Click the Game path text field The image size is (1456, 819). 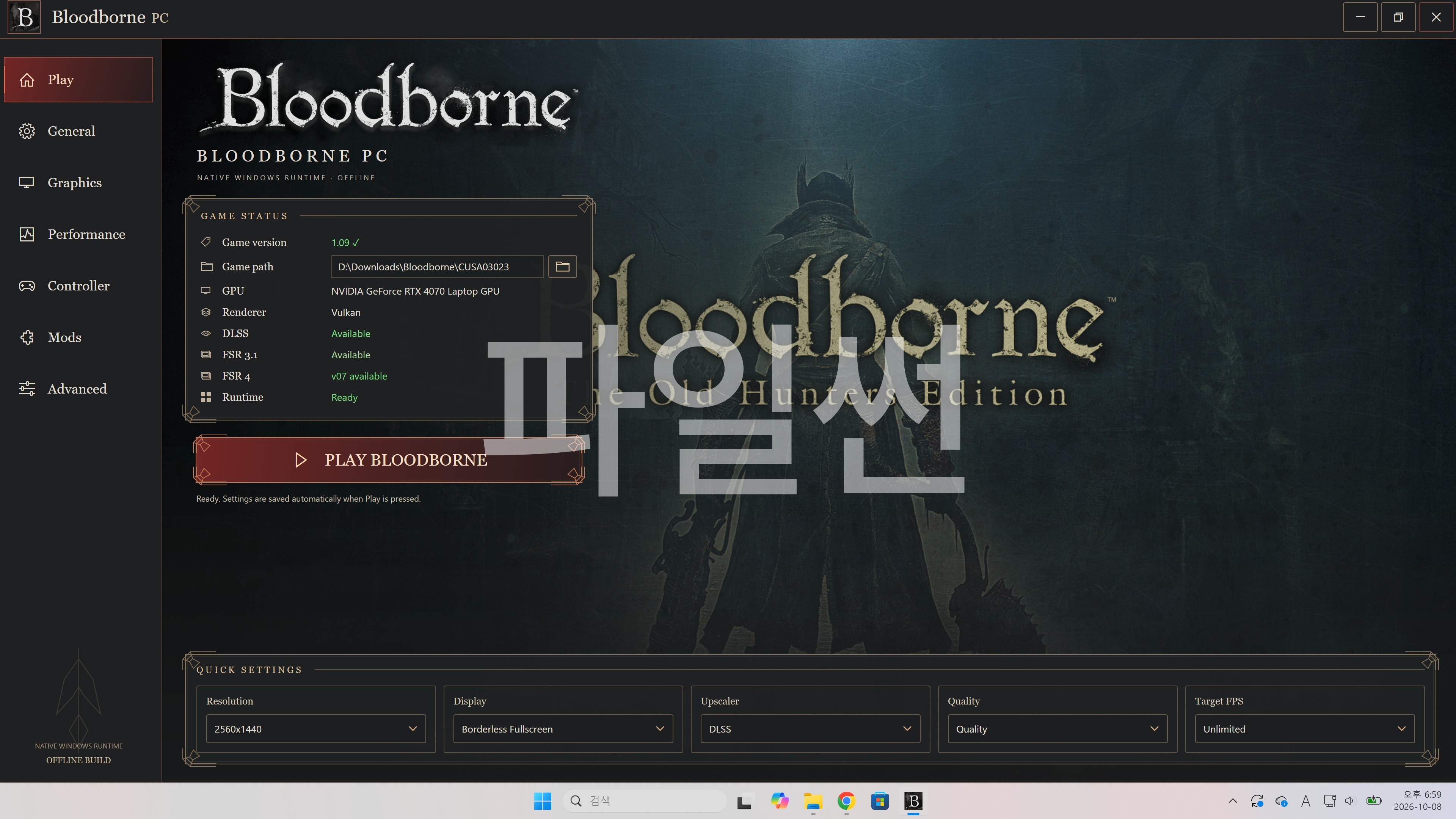click(437, 267)
